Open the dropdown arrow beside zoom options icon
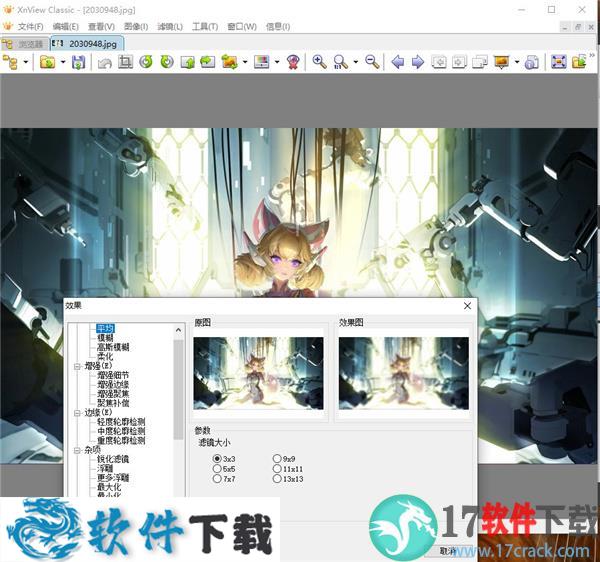Viewport: 600px width, 562px height. (x=355, y=62)
